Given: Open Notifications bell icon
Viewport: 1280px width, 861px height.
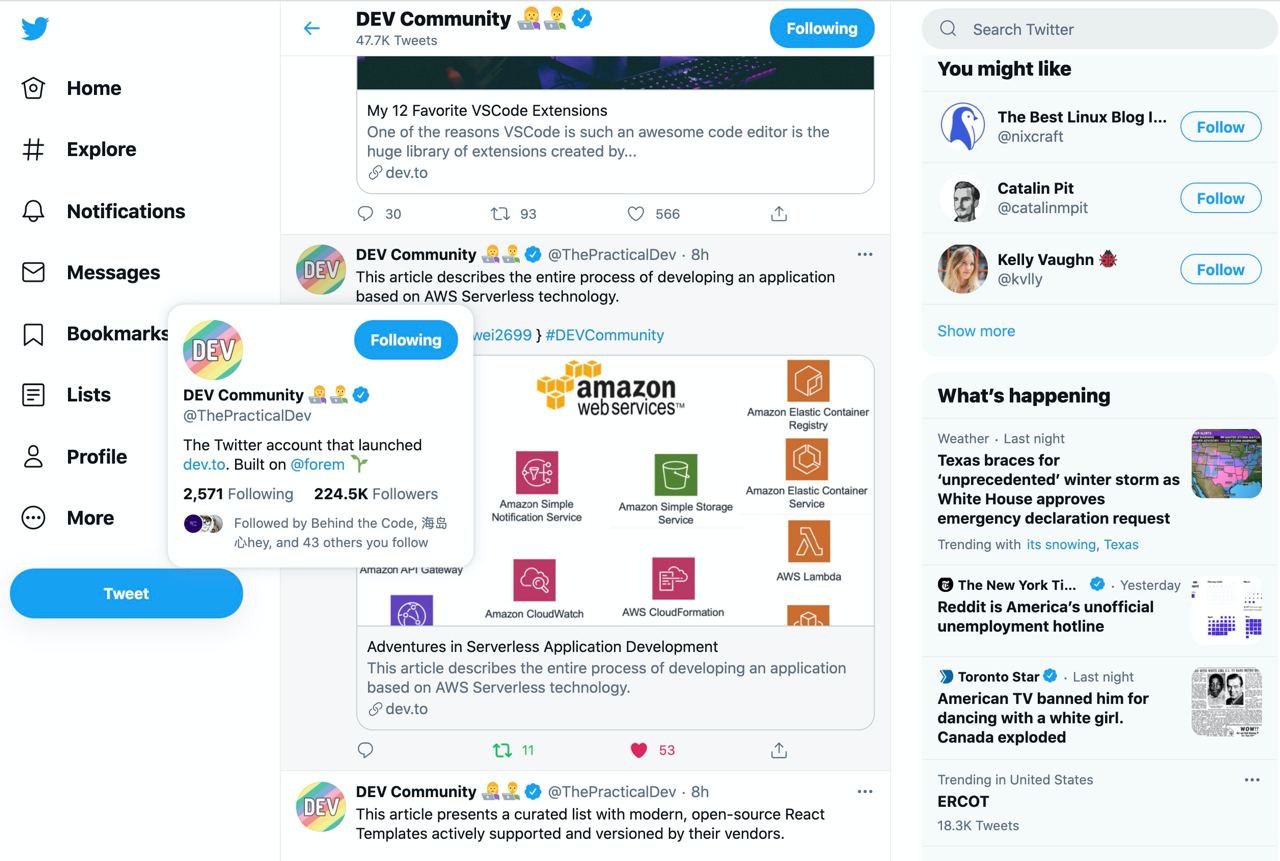Looking at the screenshot, I should (x=34, y=211).
